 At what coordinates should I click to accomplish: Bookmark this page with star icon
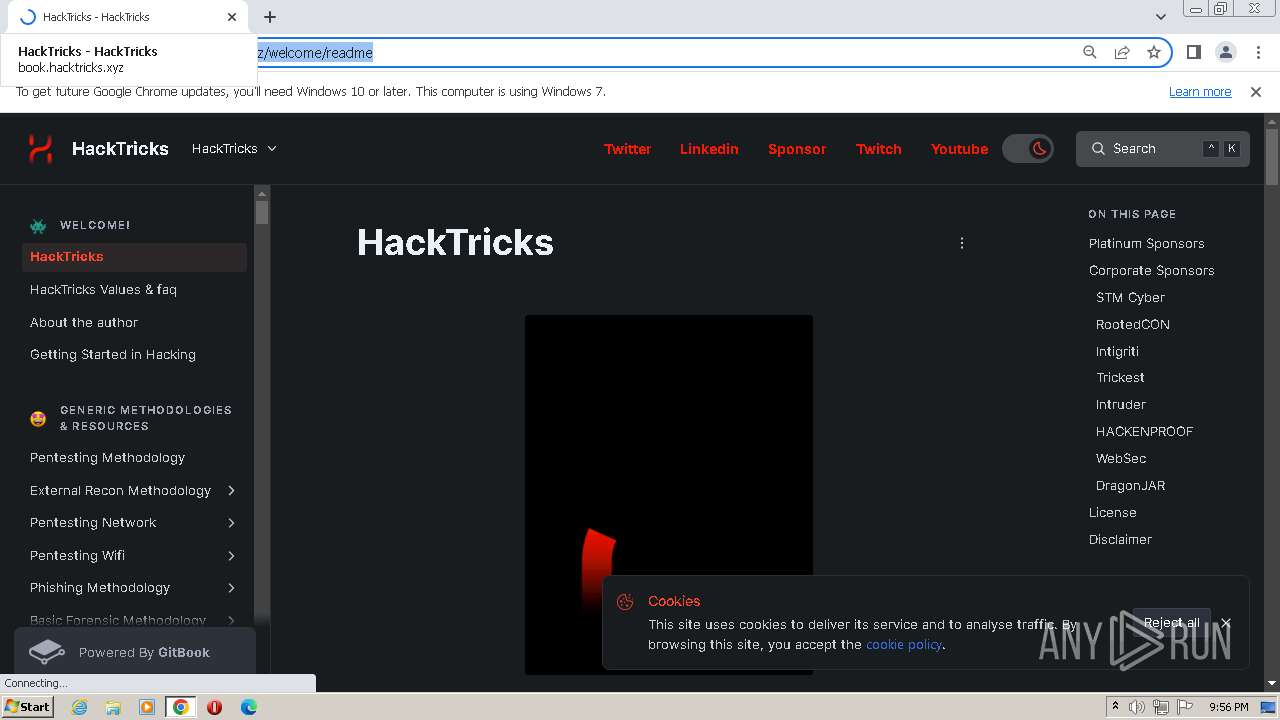[x=1154, y=53]
